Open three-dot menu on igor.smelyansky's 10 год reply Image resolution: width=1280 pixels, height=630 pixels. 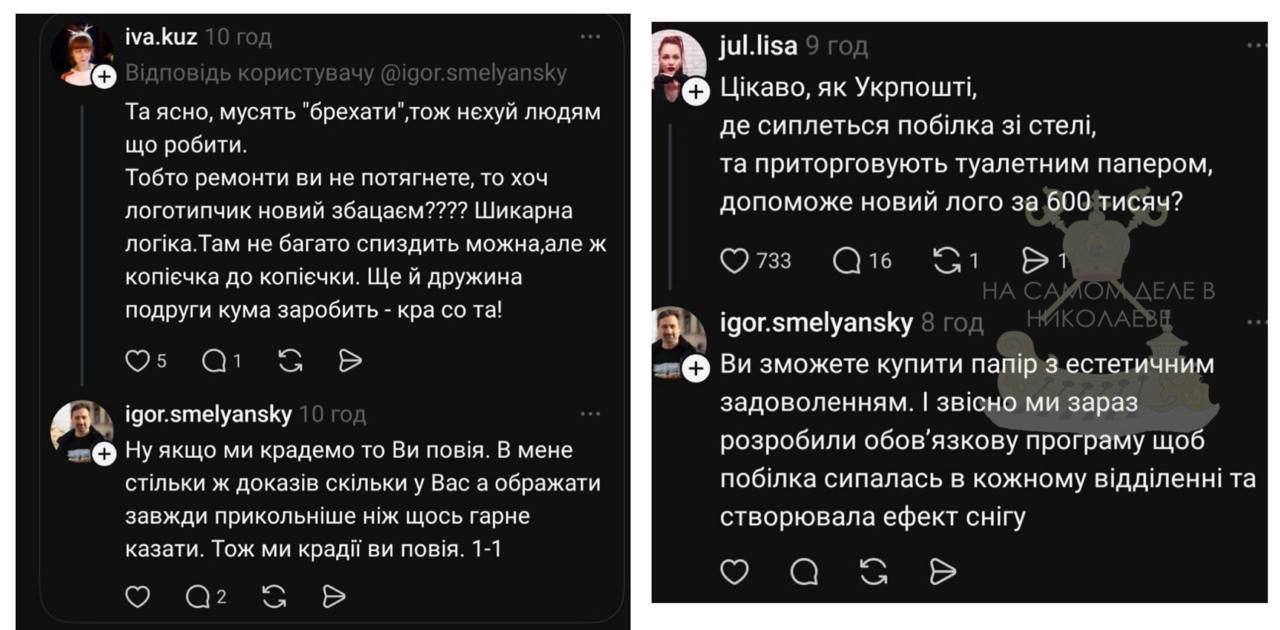(591, 414)
